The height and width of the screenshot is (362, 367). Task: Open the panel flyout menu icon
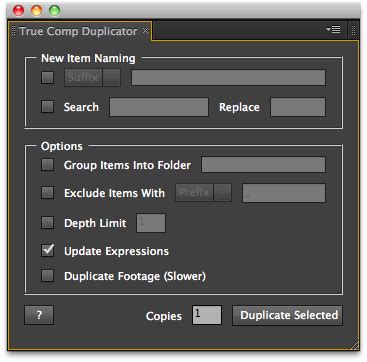tap(333, 30)
